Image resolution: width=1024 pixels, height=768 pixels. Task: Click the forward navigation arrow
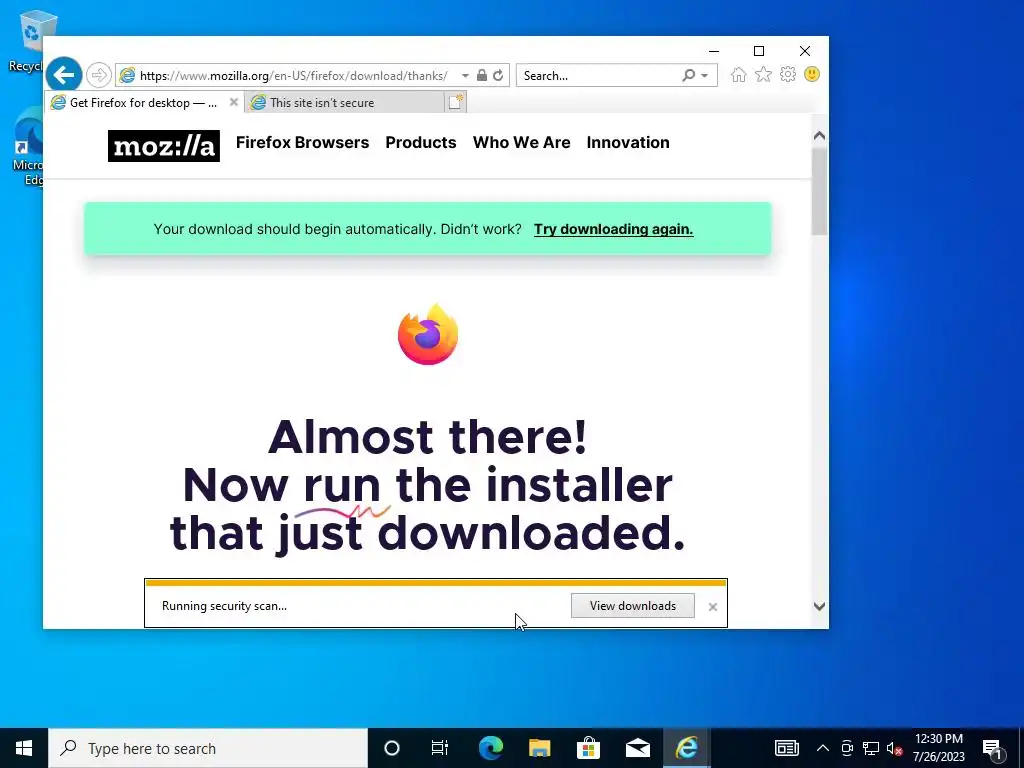99,75
